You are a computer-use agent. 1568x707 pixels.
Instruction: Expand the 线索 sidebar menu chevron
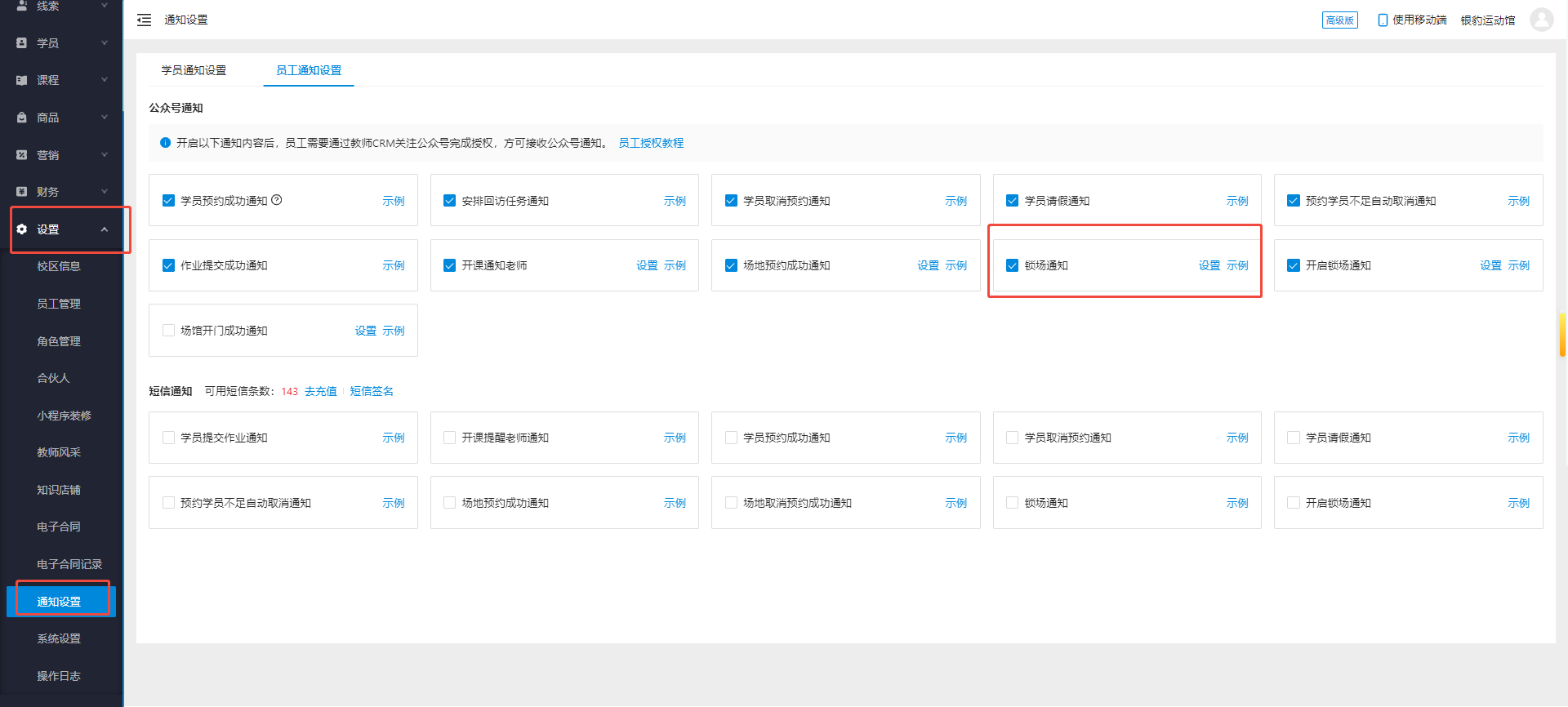point(105,5)
